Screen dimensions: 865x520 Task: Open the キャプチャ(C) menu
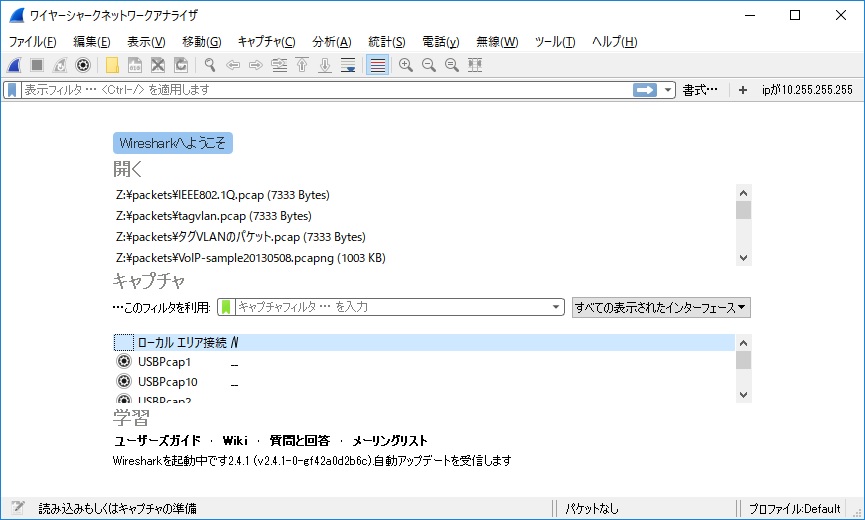266,42
